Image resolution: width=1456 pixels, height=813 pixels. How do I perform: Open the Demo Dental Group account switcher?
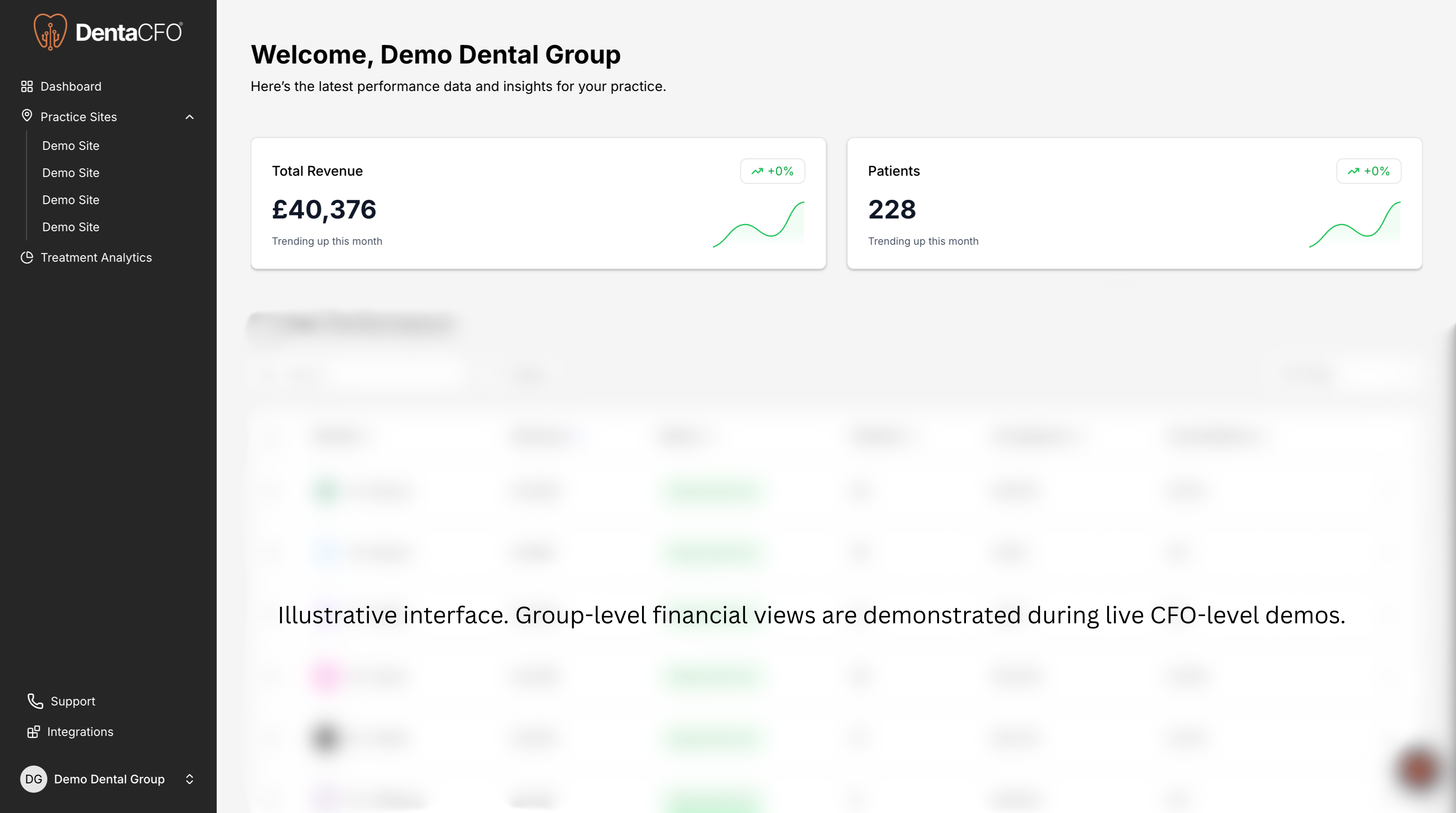point(189,779)
